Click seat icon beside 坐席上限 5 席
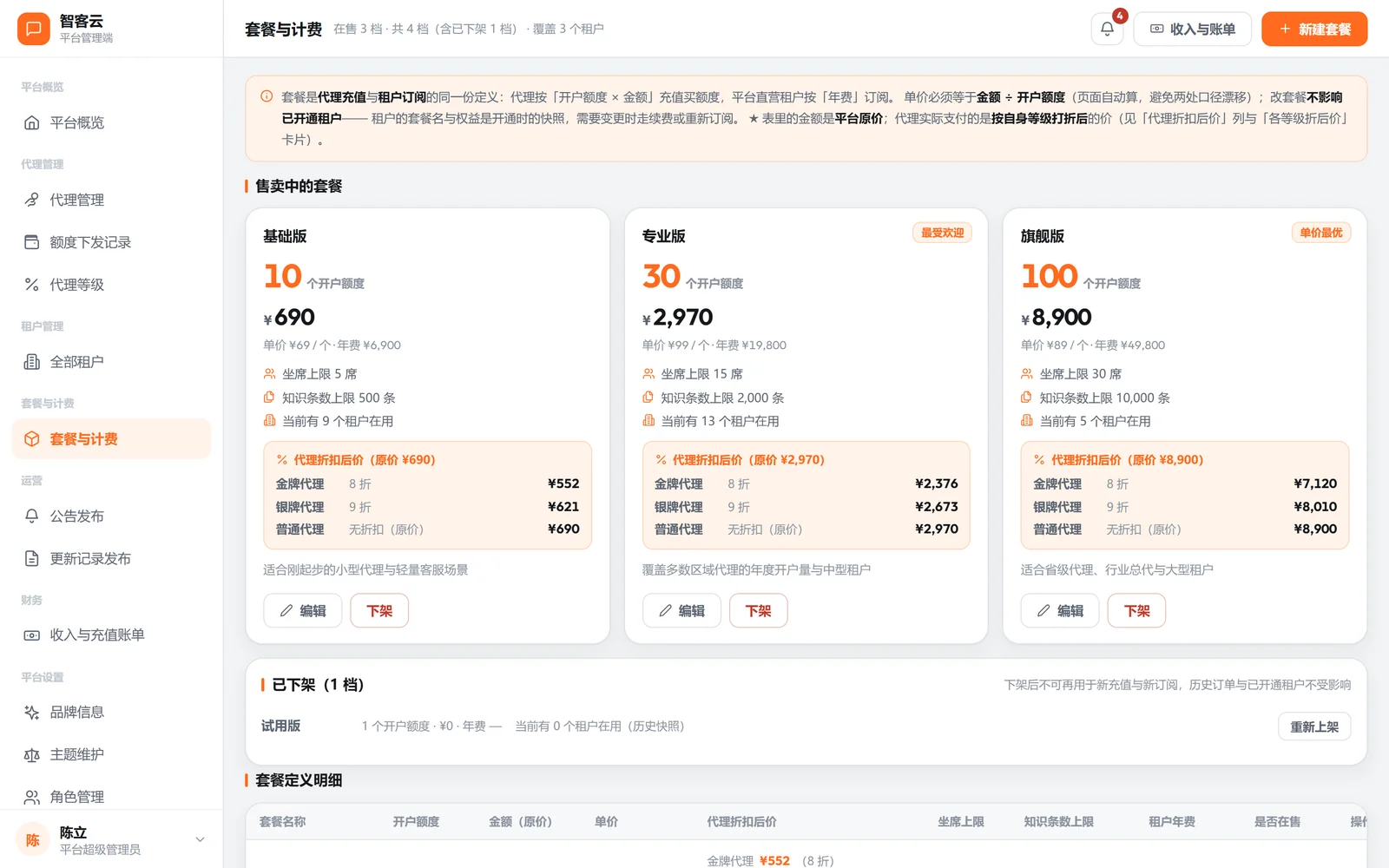Screen dimensions: 1389x868 pos(269,374)
